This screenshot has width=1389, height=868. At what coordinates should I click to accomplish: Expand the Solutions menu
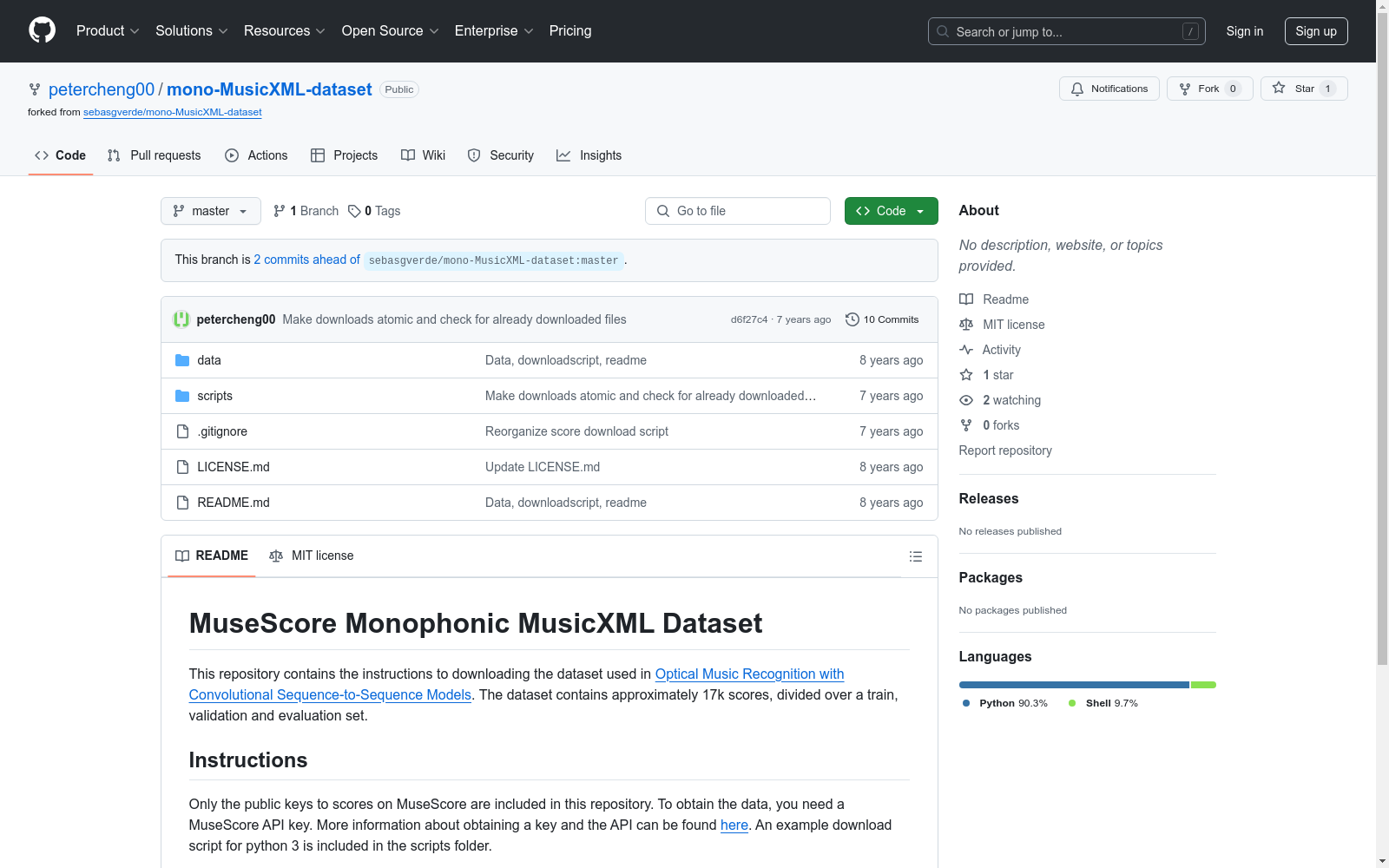pyautogui.click(x=192, y=31)
